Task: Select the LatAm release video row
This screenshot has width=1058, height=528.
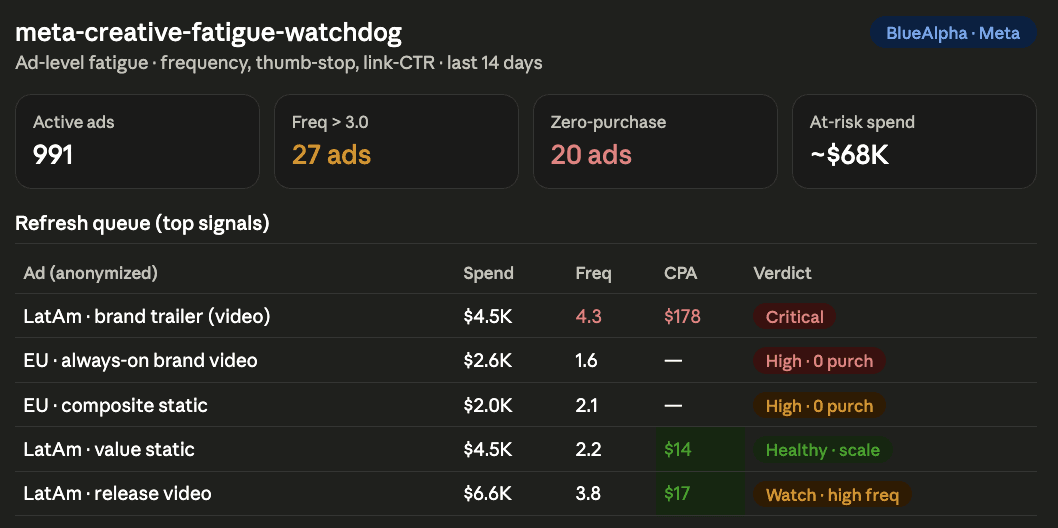Action: click(526, 494)
